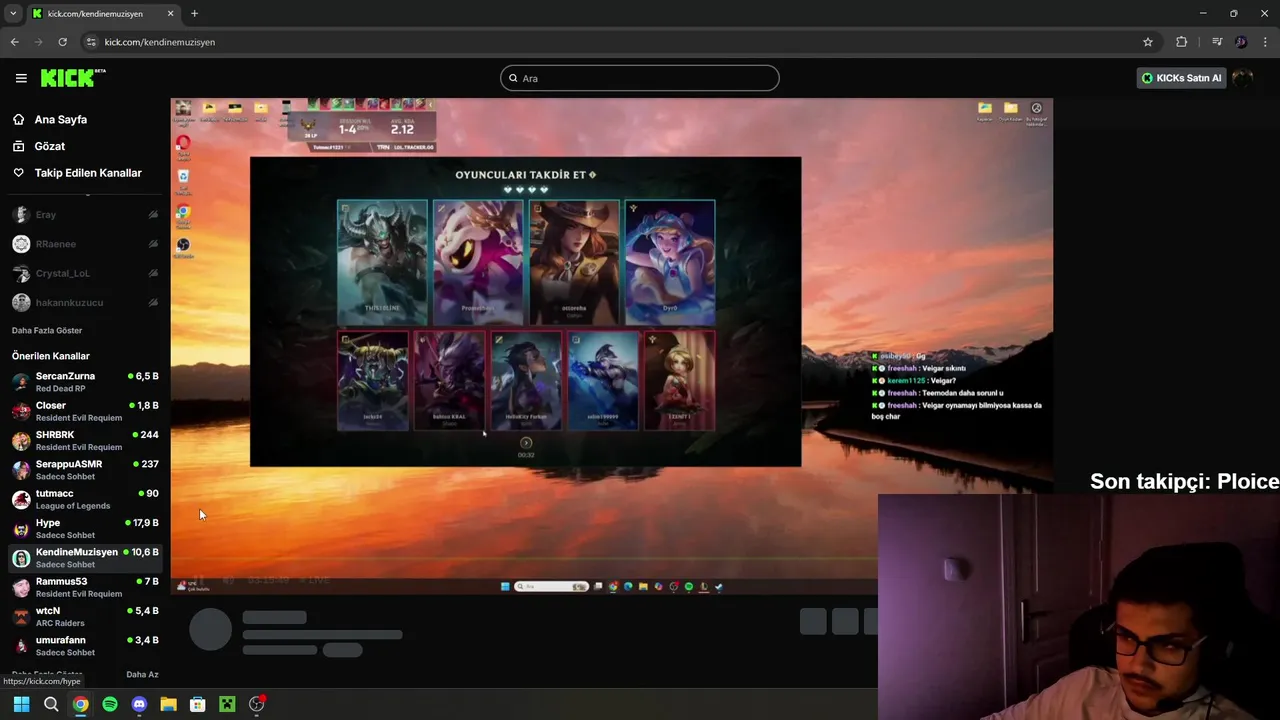Open Microsoft Store from the taskbar
The width and height of the screenshot is (1280, 720).
coord(198,704)
